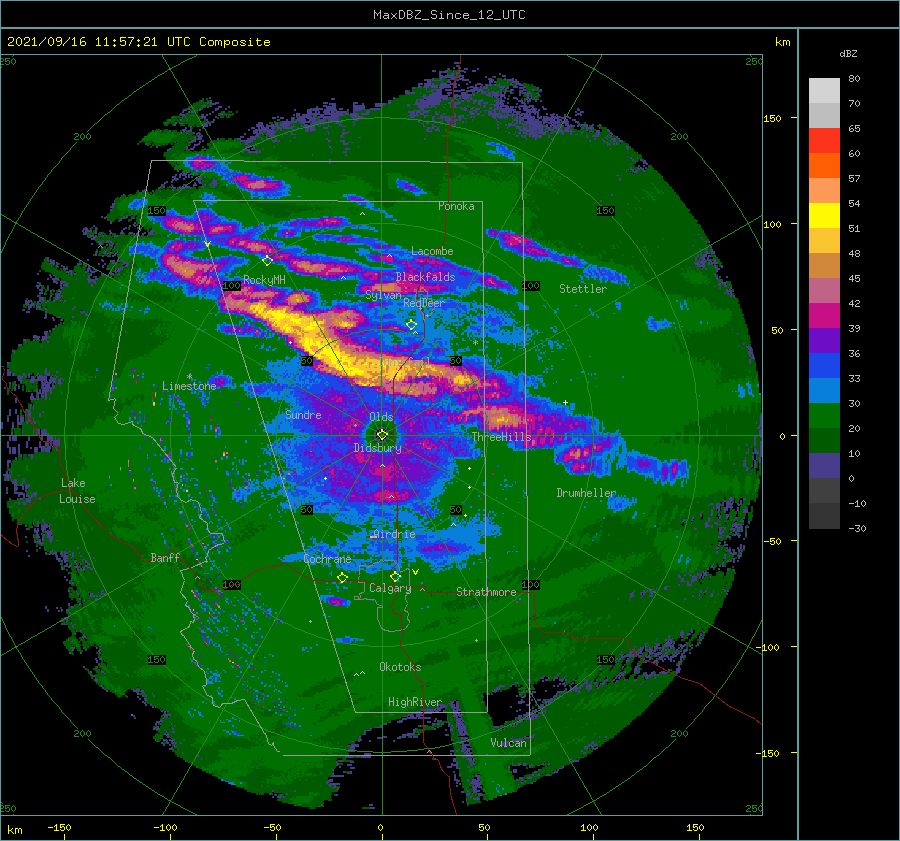Click the Calgary city label
Image resolution: width=900 pixels, height=841 pixels.
pos(390,588)
